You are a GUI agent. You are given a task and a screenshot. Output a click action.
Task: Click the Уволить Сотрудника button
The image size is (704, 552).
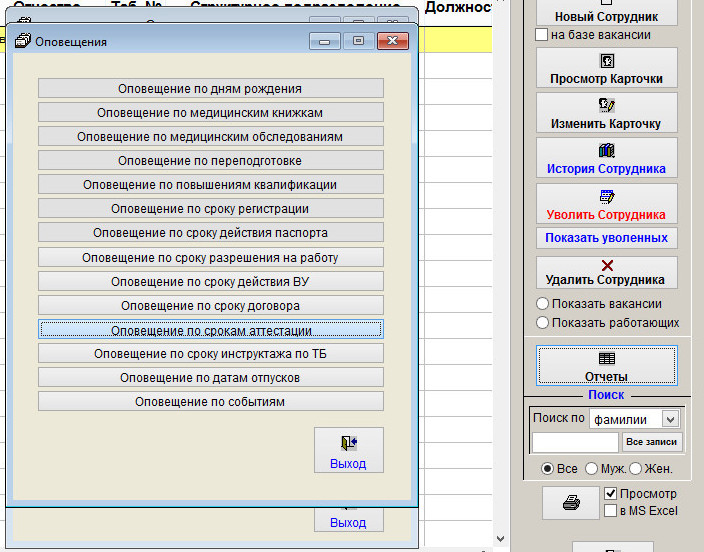[606, 204]
